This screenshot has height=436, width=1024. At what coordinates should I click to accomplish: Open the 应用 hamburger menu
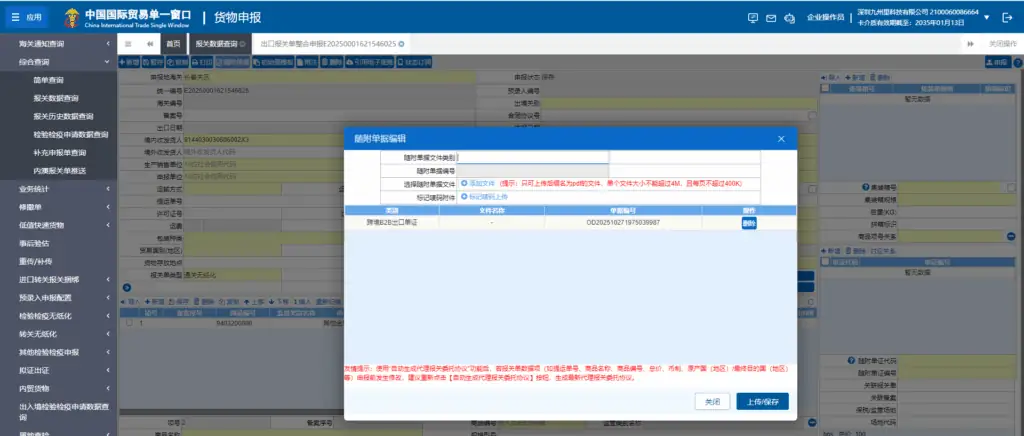click(27, 18)
